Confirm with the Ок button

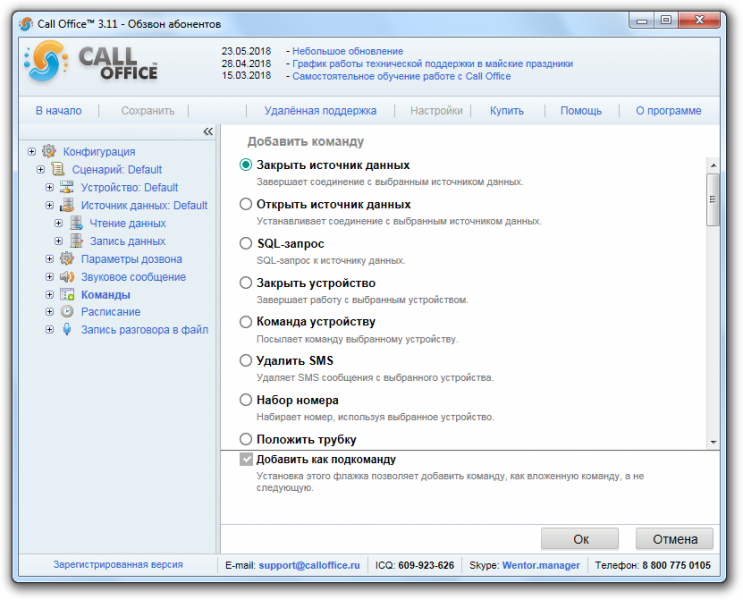580,539
